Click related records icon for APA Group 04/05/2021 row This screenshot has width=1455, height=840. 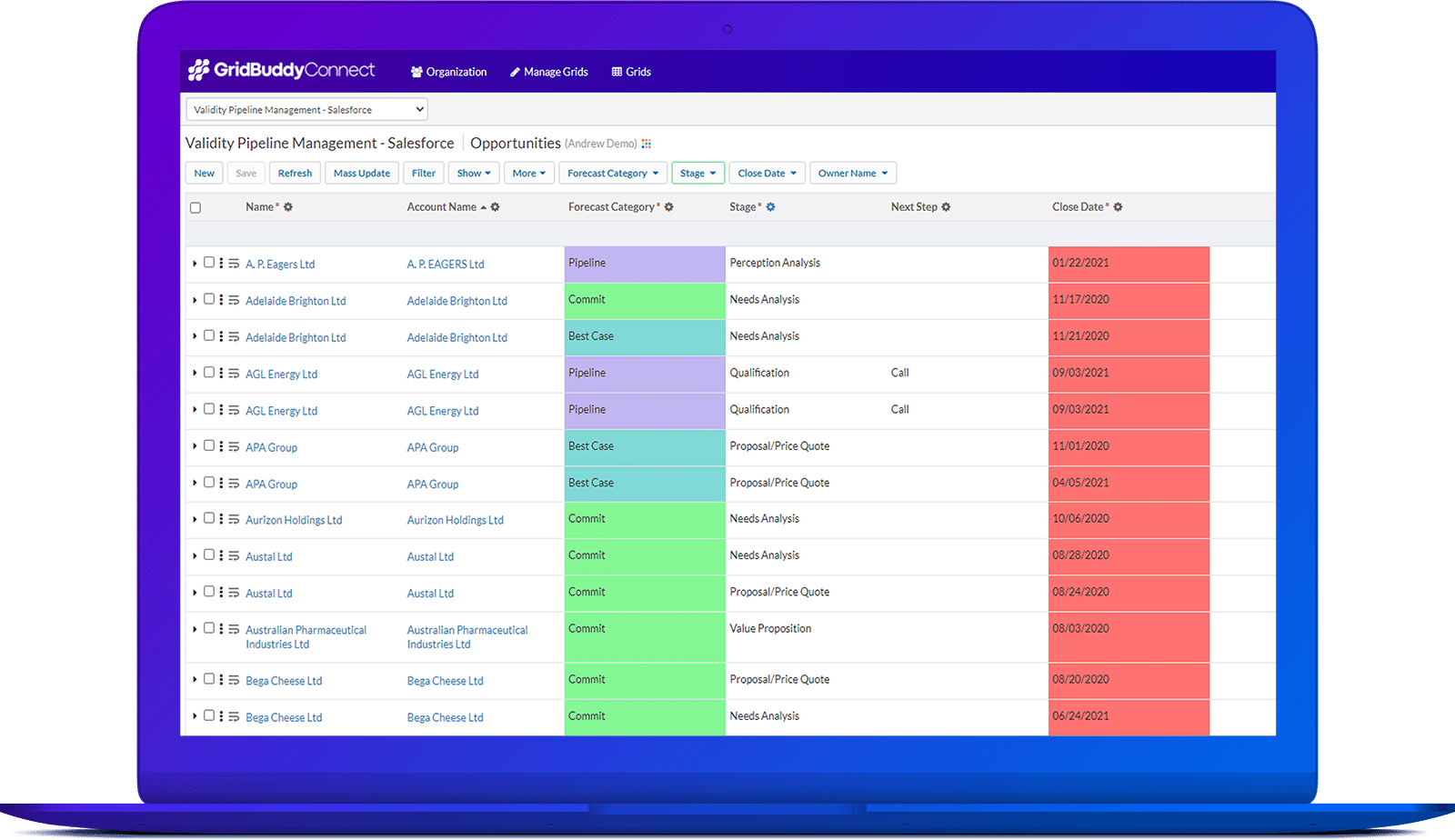[234, 484]
